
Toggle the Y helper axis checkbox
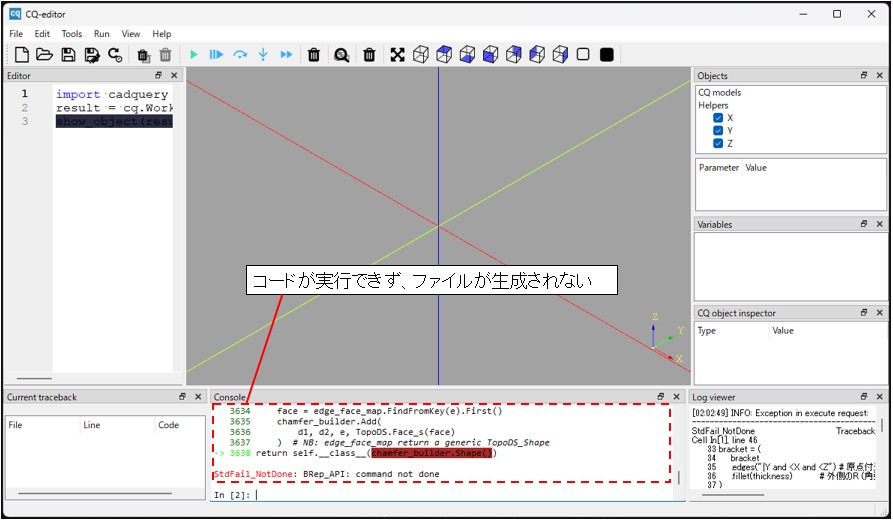pos(718,131)
